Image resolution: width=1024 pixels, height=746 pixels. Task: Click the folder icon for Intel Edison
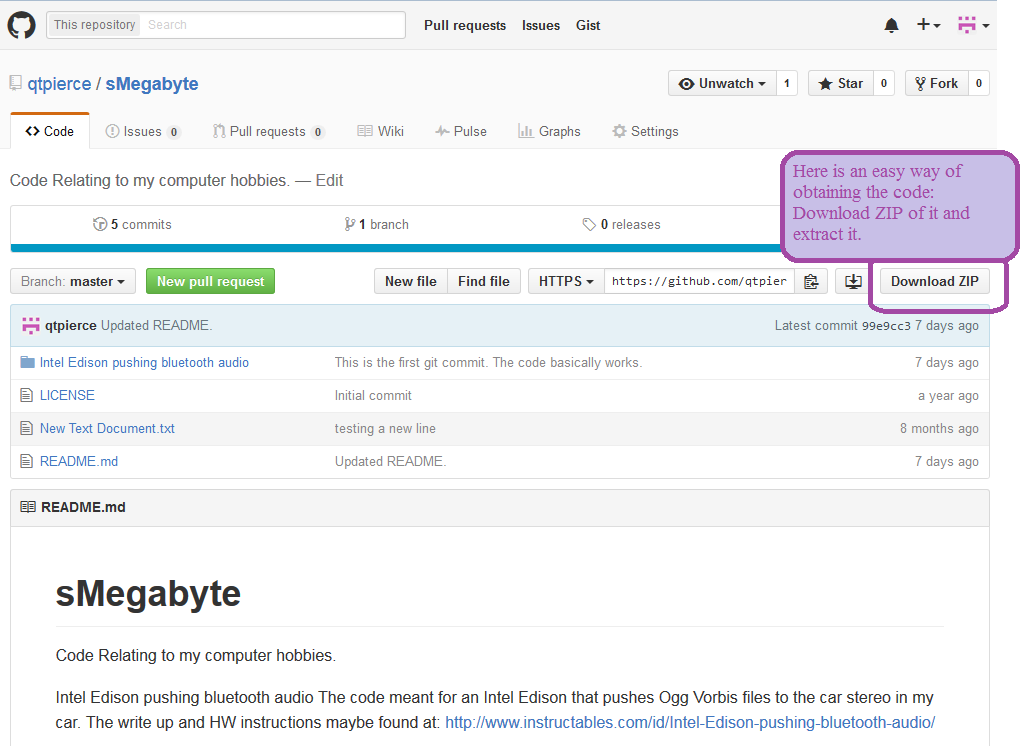[x=27, y=362]
